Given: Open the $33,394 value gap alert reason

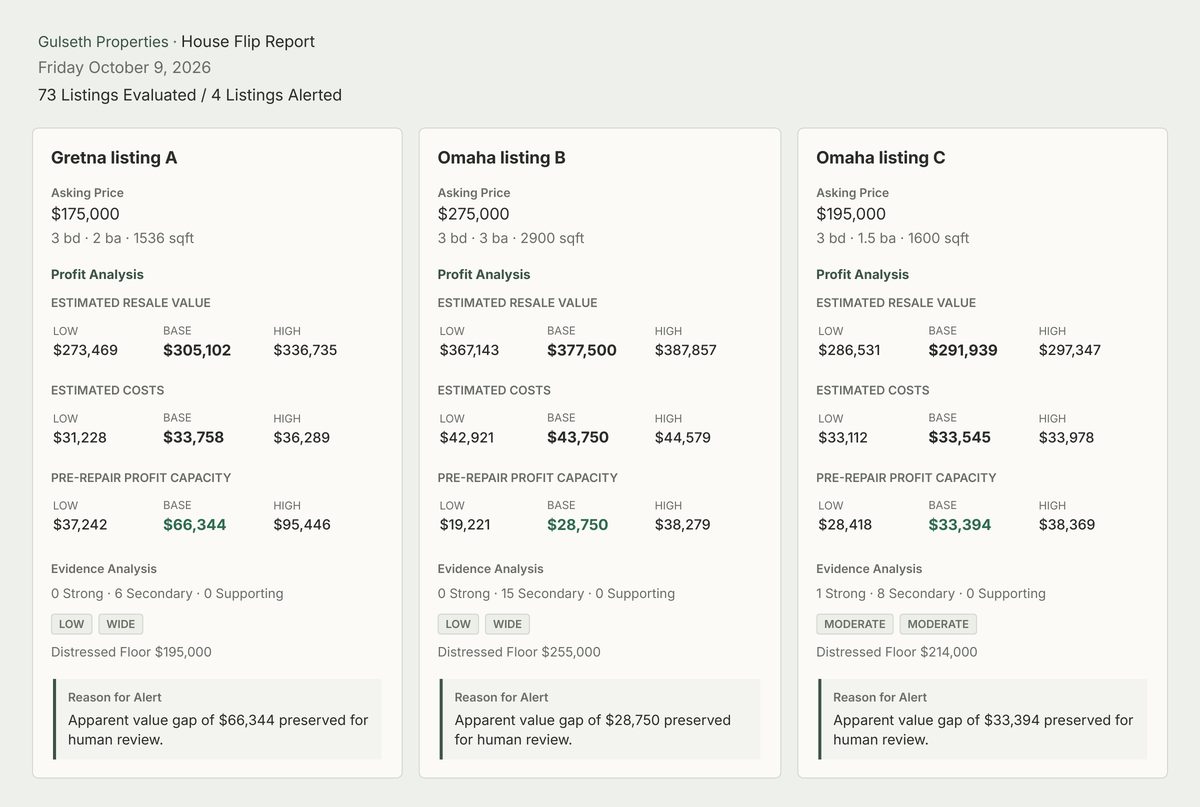Looking at the screenshot, I should coord(983,719).
